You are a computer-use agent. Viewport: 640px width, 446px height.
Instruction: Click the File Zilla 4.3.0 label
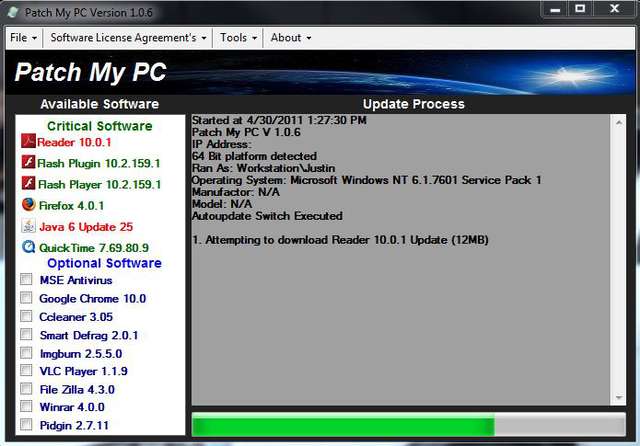(x=77, y=390)
